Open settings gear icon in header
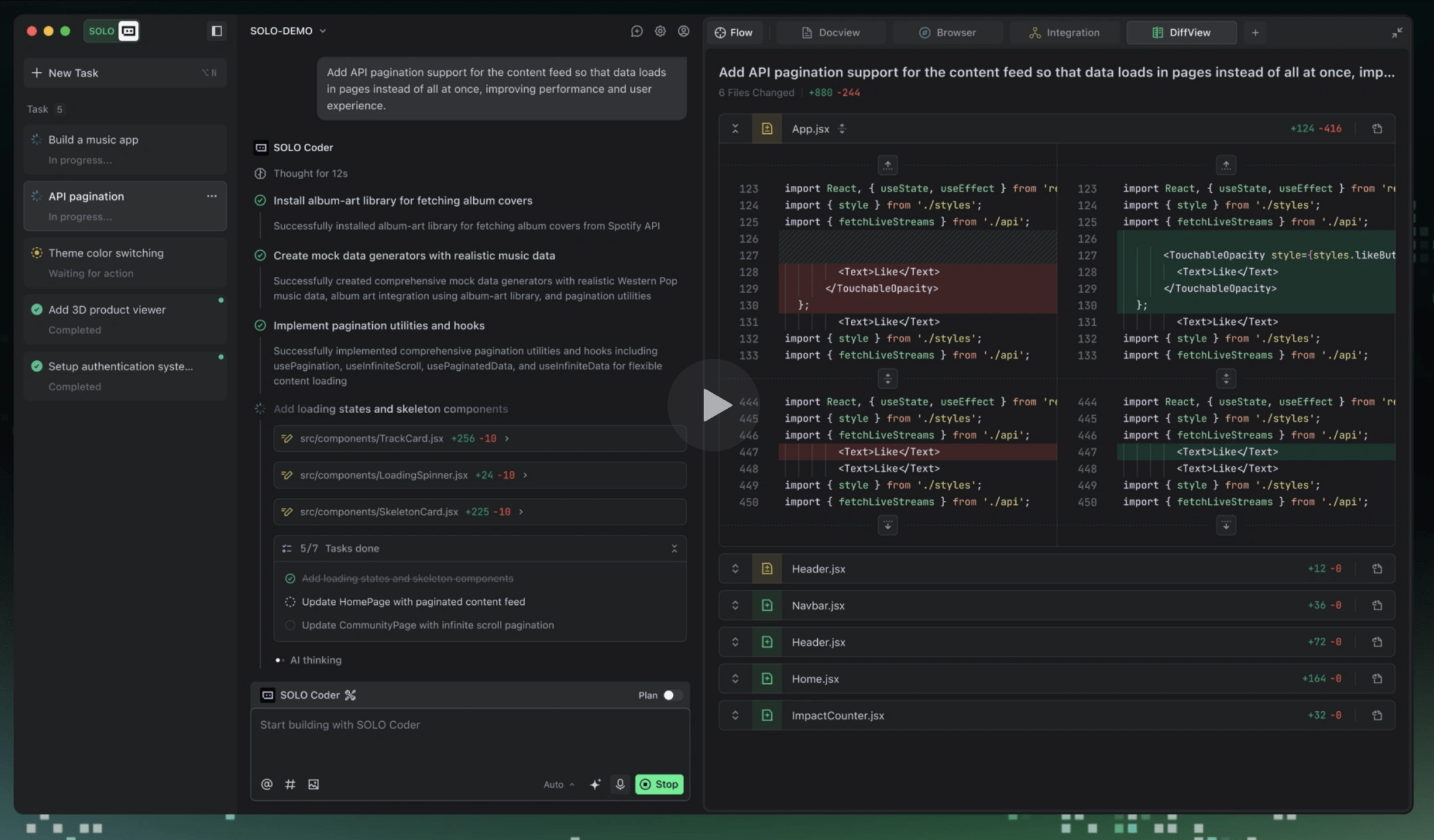 pyautogui.click(x=660, y=31)
